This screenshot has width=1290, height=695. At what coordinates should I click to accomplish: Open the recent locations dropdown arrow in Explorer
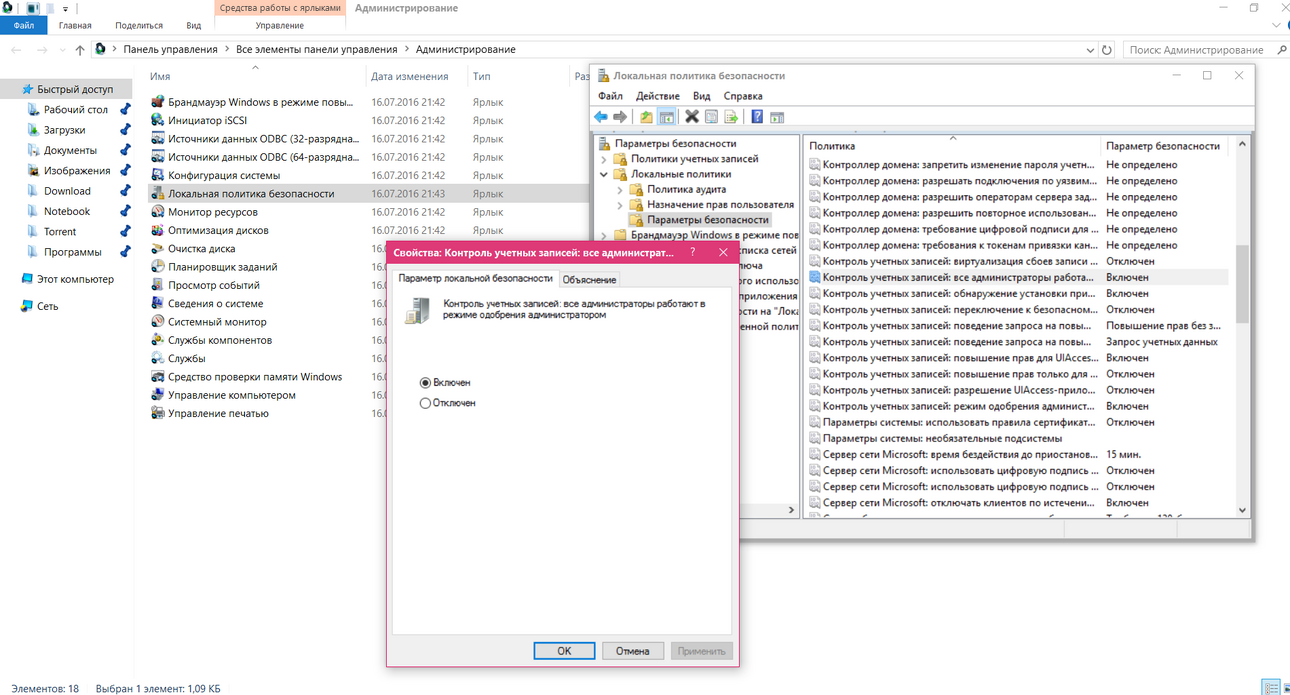(62, 50)
